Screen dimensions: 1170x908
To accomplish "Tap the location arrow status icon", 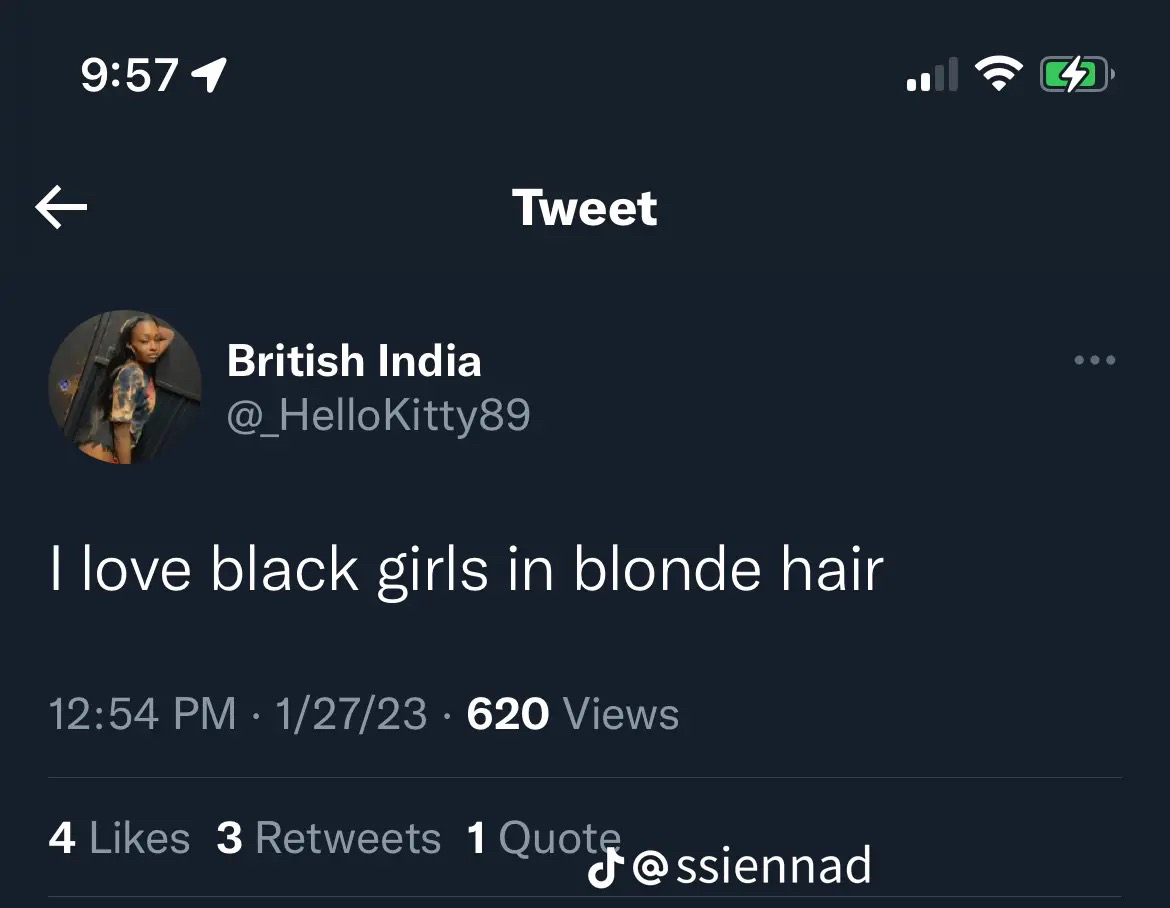I will [209, 75].
